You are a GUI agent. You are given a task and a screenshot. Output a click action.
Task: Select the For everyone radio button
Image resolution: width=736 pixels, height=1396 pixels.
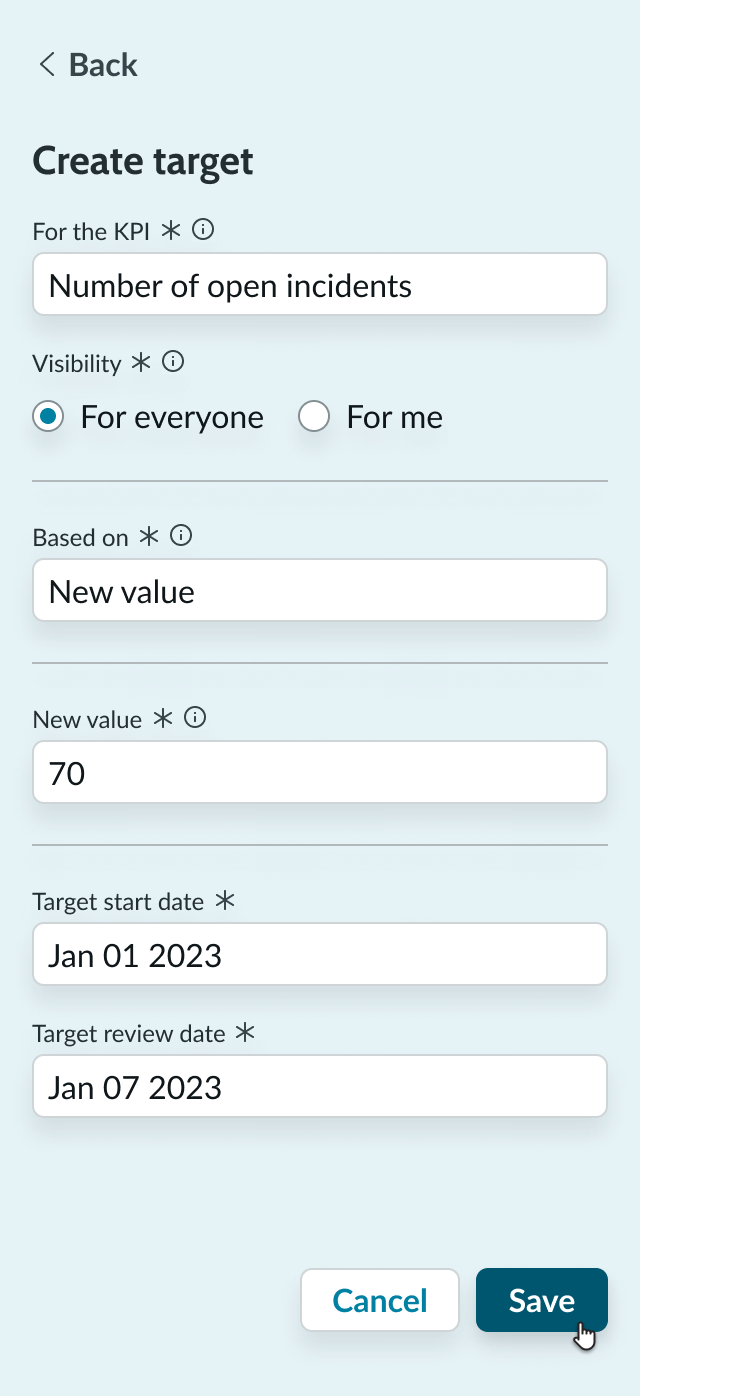coord(48,416)
